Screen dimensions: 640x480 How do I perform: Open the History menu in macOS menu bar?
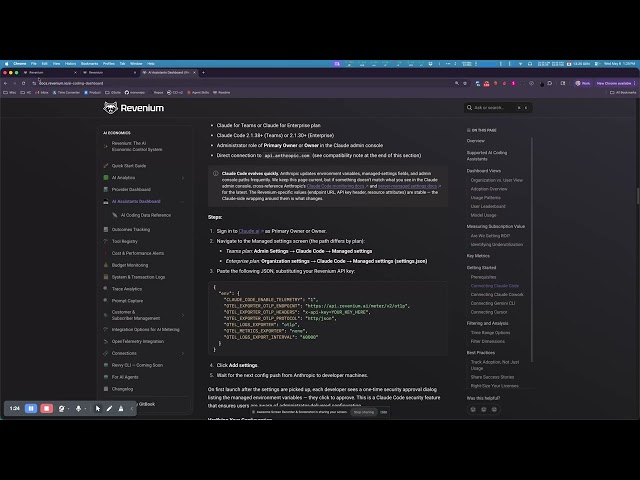click(x=70, y=64)
